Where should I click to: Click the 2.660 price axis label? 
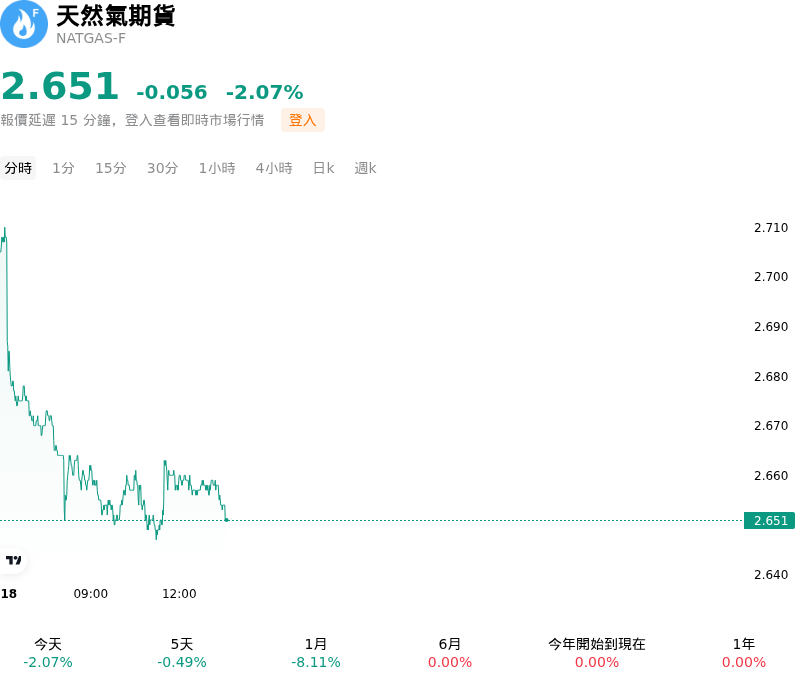pyautogui.click(x=771, y=475)
